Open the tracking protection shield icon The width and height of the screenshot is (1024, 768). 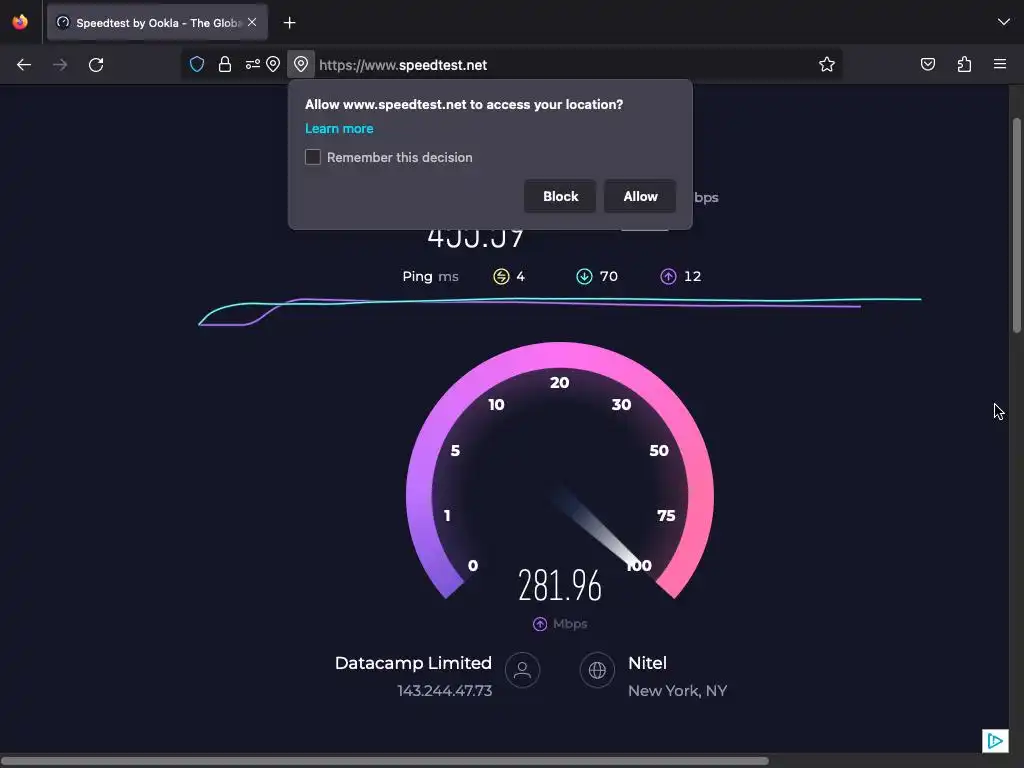[x=197, y=64]
